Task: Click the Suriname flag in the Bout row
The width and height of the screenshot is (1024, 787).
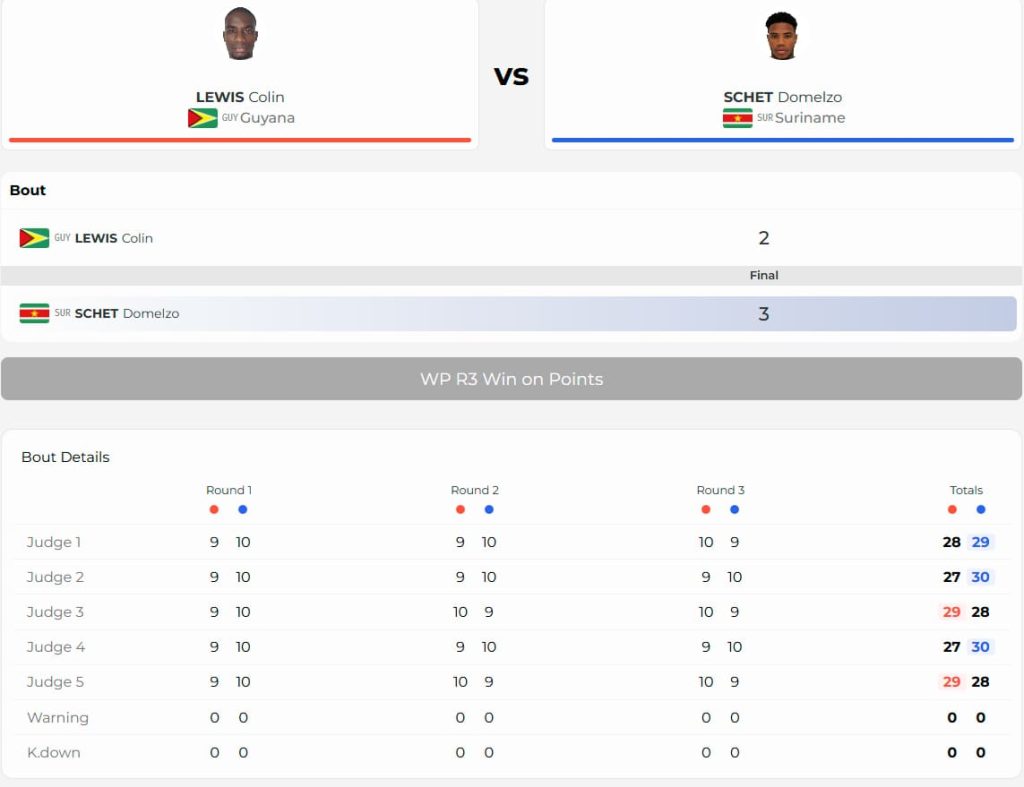Action: 35,313
